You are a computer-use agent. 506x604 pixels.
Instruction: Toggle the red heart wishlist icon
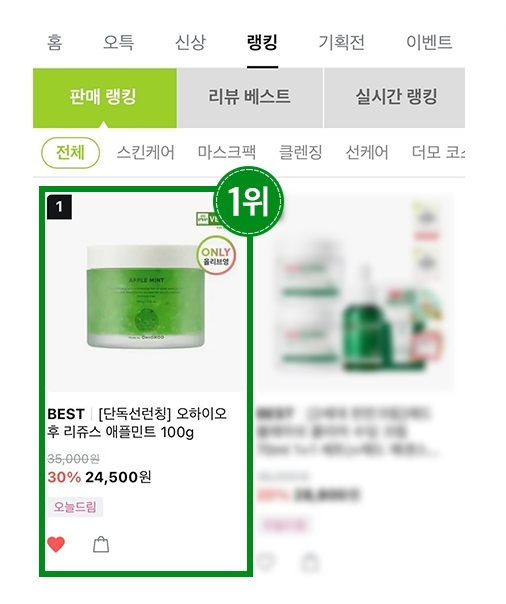[56, 544]
